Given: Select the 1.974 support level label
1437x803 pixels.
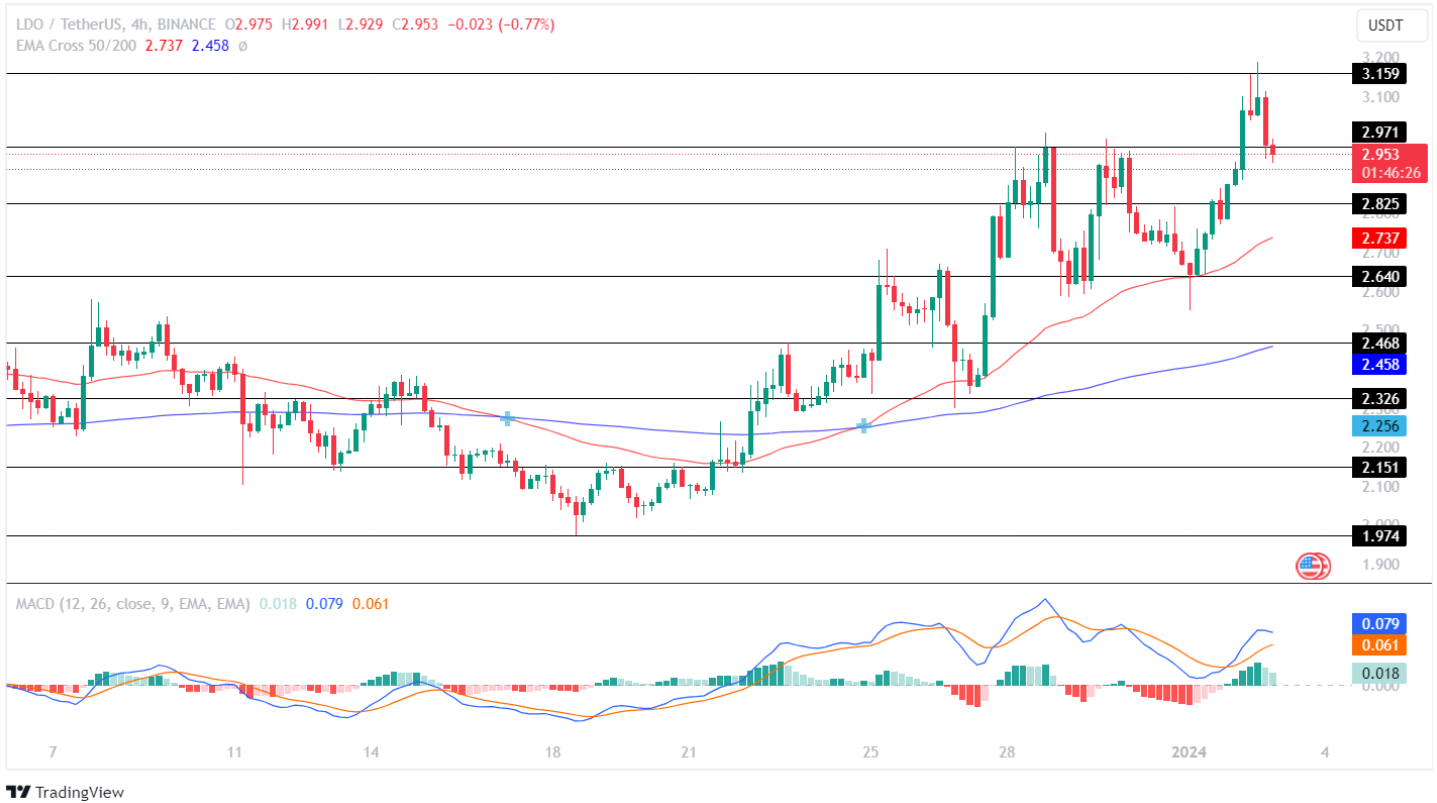Looking at the screenshot, I should 1377,538.
